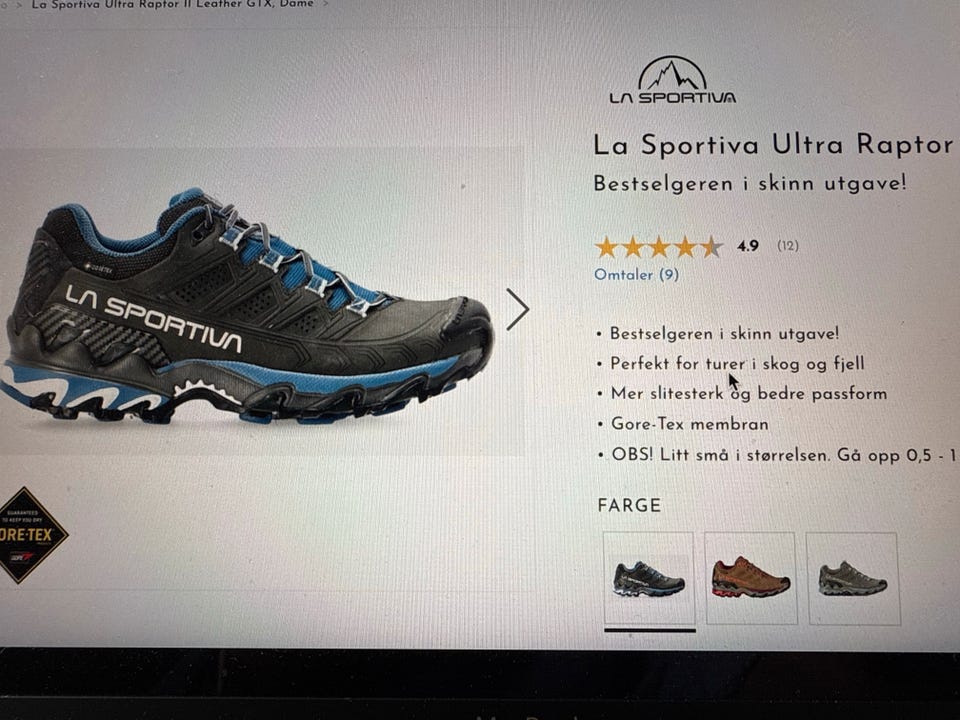Viewport: 960px width, 720px height.
Task: Click the La Sportiva Ultra Raptor title
Action: [774, 145]
